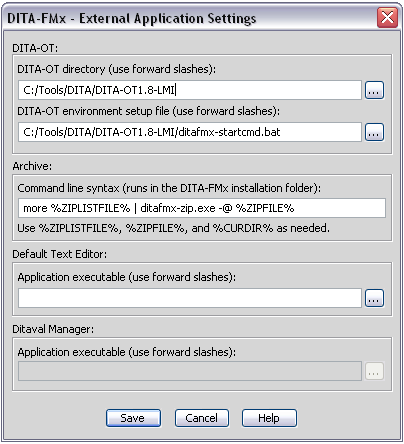Focus the DITA-OT directory path field

point(190,90)
